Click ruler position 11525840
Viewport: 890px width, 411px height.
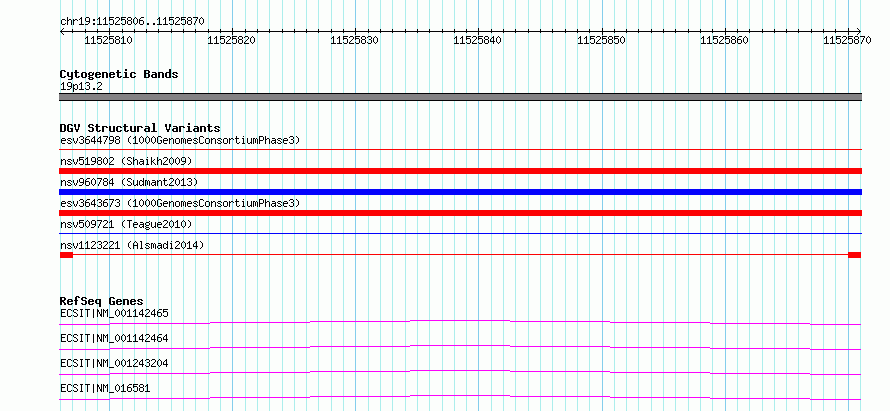(x=478, y=40)
